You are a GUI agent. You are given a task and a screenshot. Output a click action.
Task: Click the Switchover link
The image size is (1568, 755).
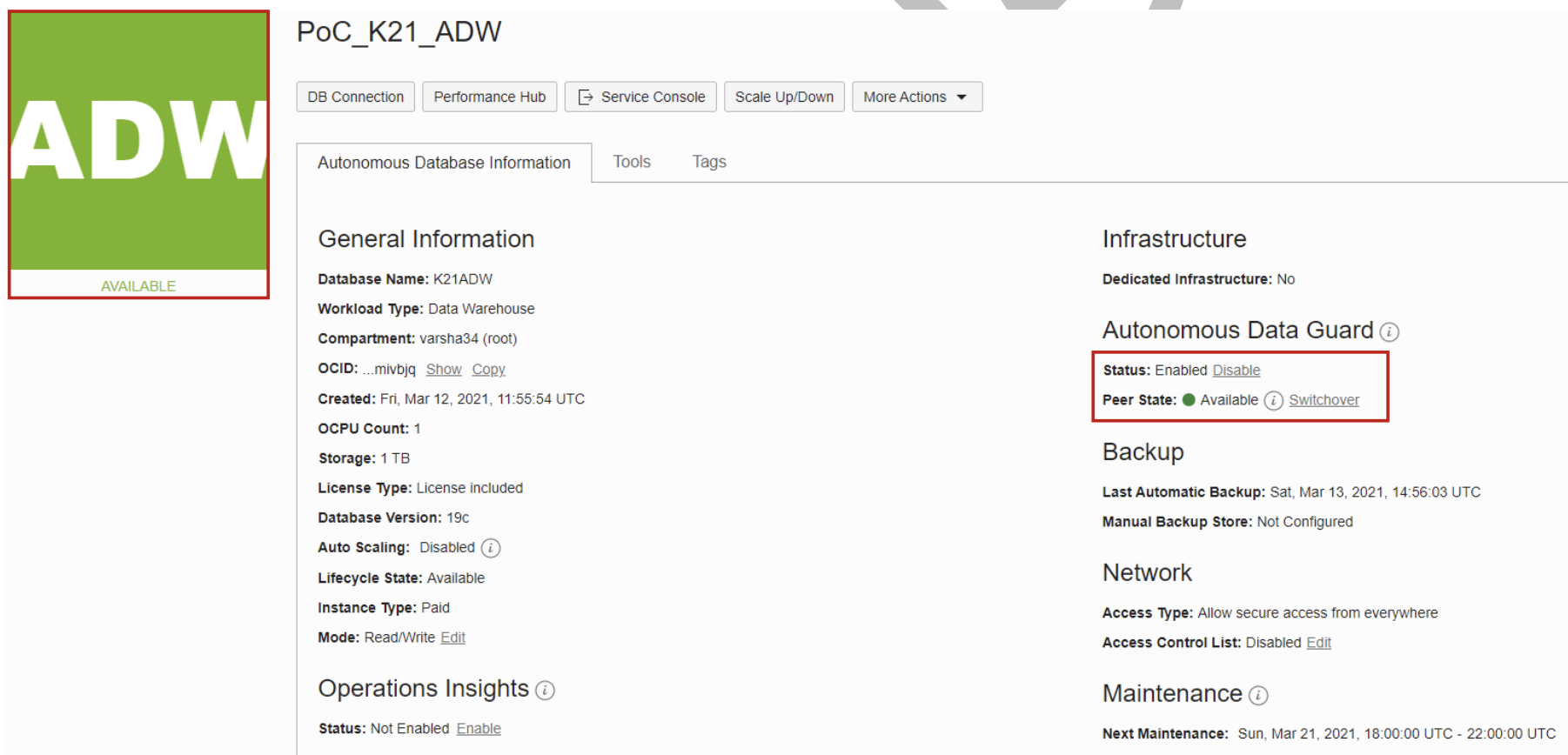(x=1323, y=400)
